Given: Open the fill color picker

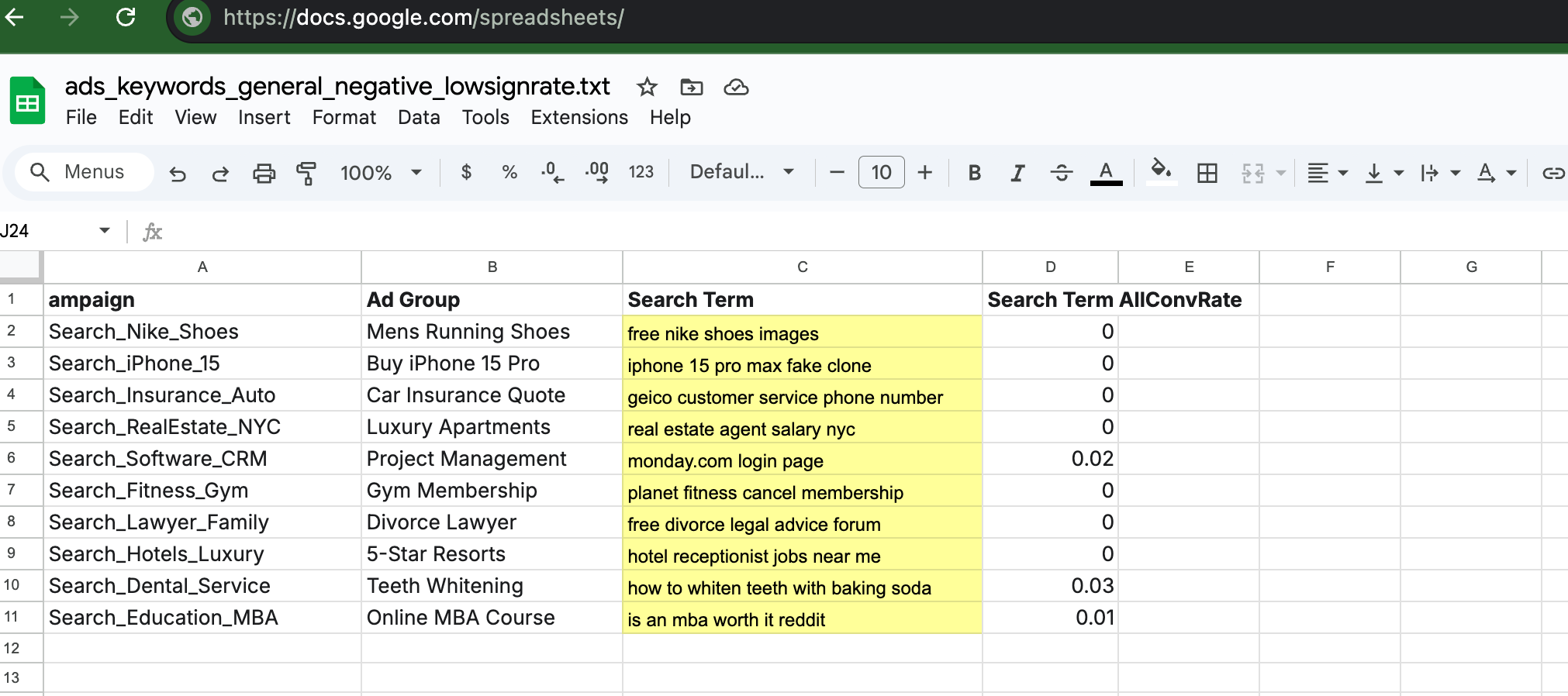Looking at the screenshot, I should [1161, 172].
